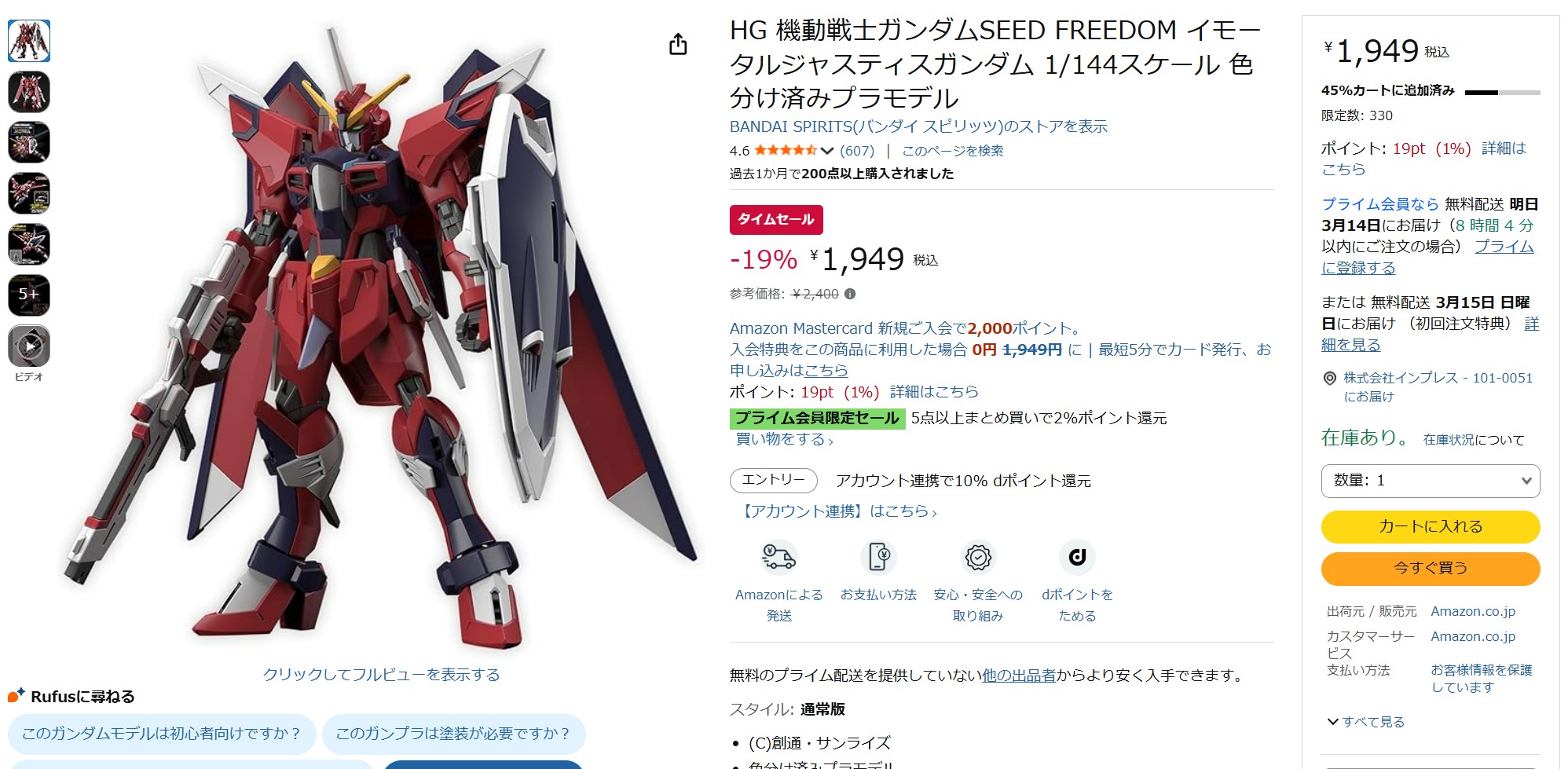1568x769 pixels.
Task: Open the 607 reviews link
Action: (857, 151)
